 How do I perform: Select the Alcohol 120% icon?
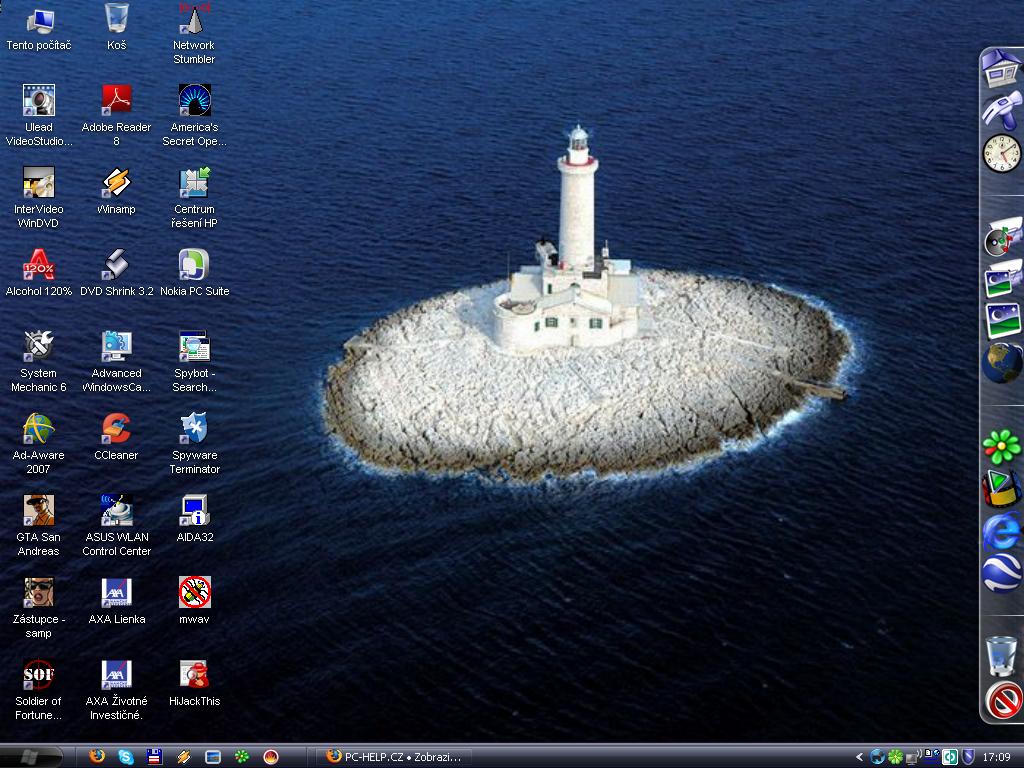38,265
